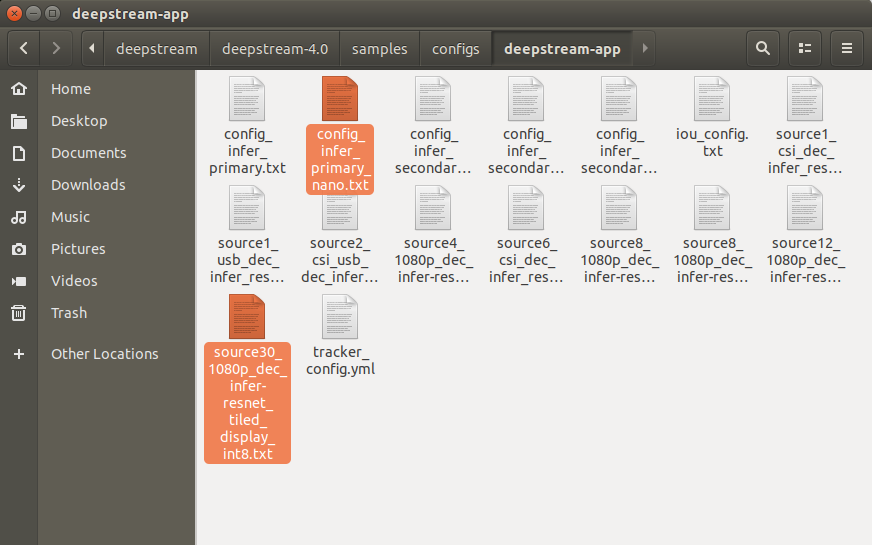Viewport: 872px width, 545px height.
Task: Click the Desktop folder icon in sidebar
Action: [x=19, y=121]
